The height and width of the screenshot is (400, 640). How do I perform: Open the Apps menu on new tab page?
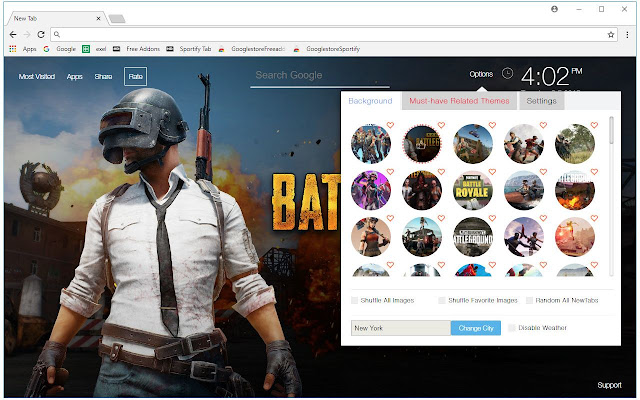click(x=75, y=76)
